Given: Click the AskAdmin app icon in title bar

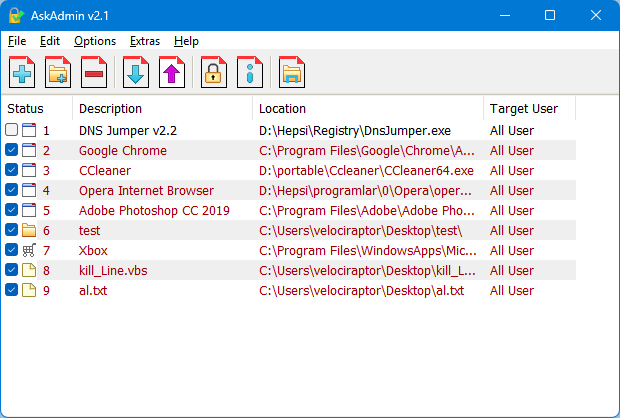Looking at the screenshot, I should [x=16, y=15].
